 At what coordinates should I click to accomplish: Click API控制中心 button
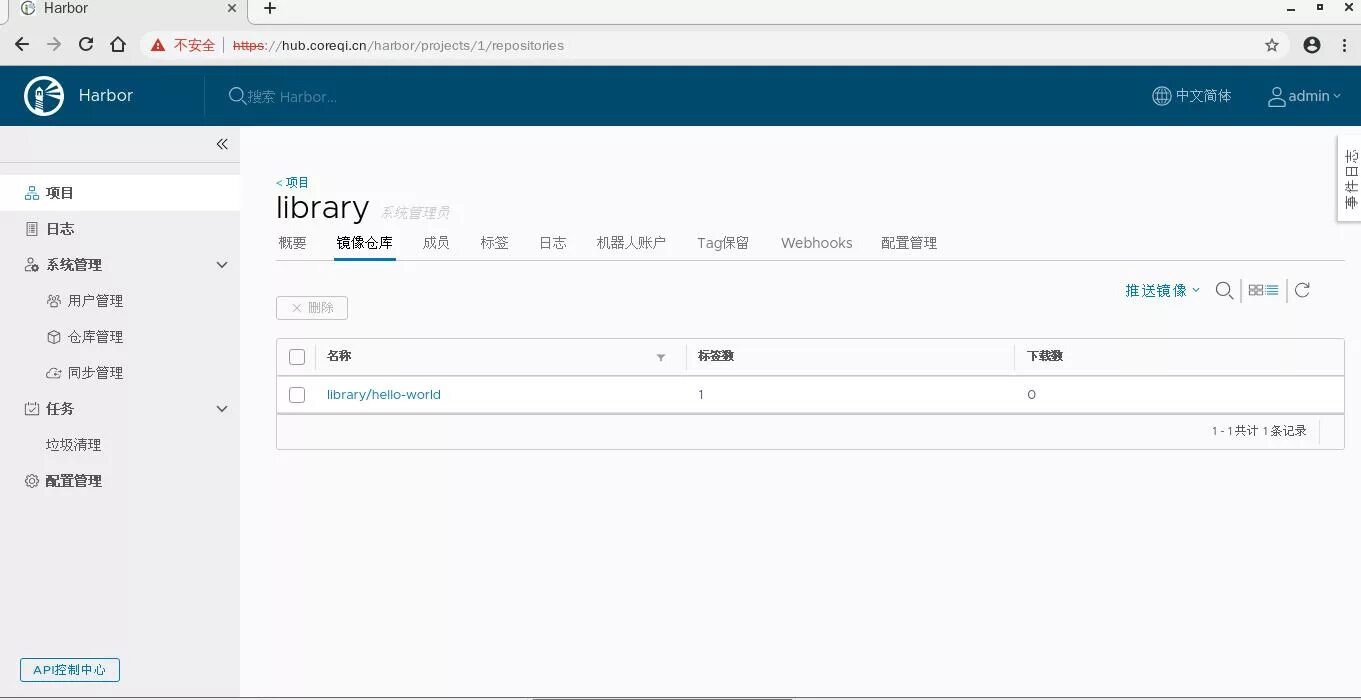pos(70,670)
